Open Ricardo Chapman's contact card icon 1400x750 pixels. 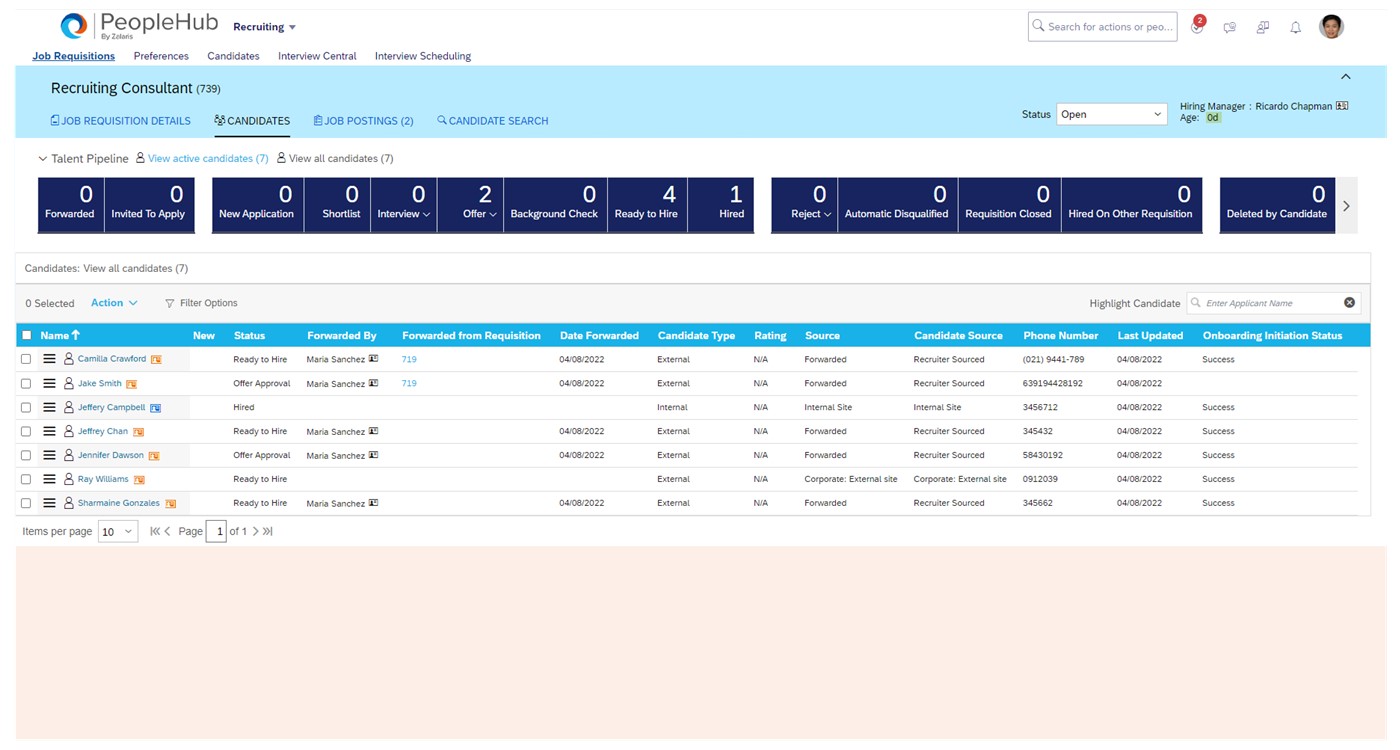tap(1342, 106)
